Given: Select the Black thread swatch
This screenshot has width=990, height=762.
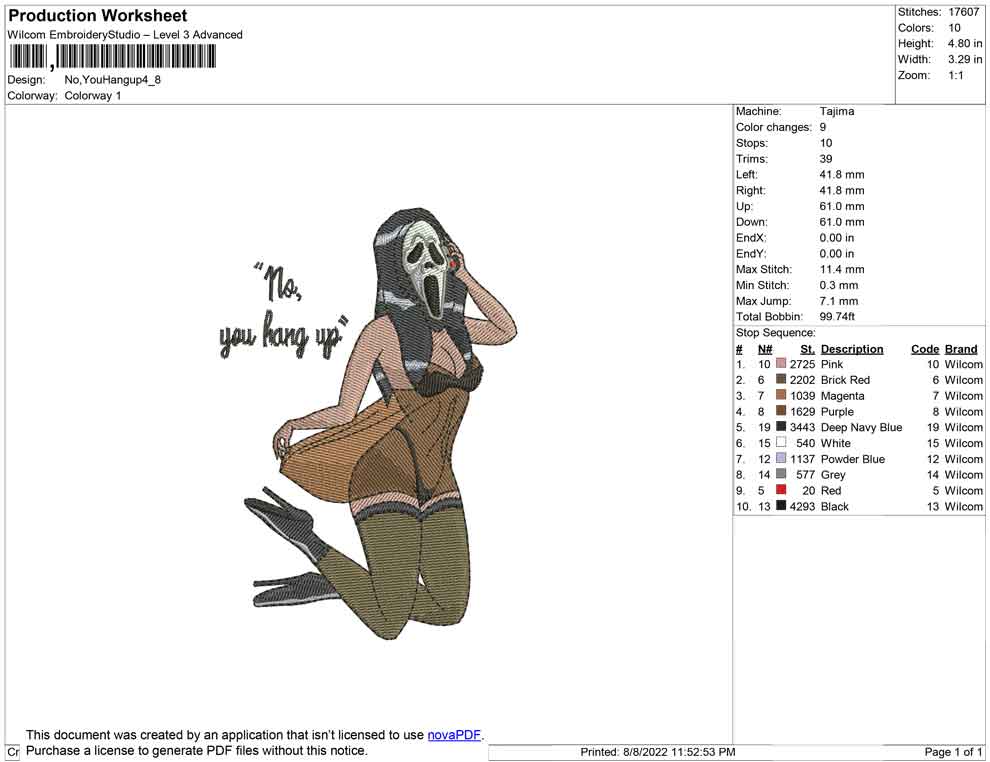Looking at the screenshot, I should point(781,506).
